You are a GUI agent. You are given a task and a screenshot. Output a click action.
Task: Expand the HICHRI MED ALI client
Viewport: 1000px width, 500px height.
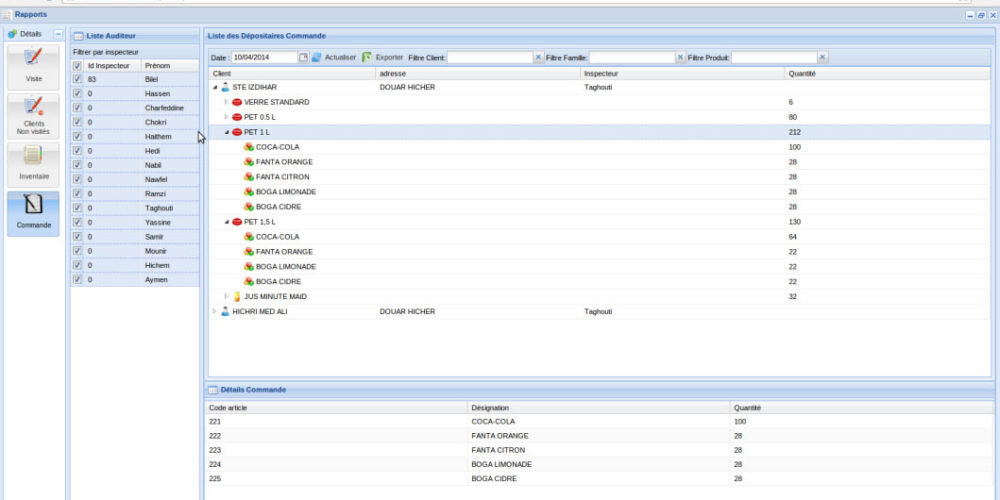pyautogui.click(x=214, y=312)
